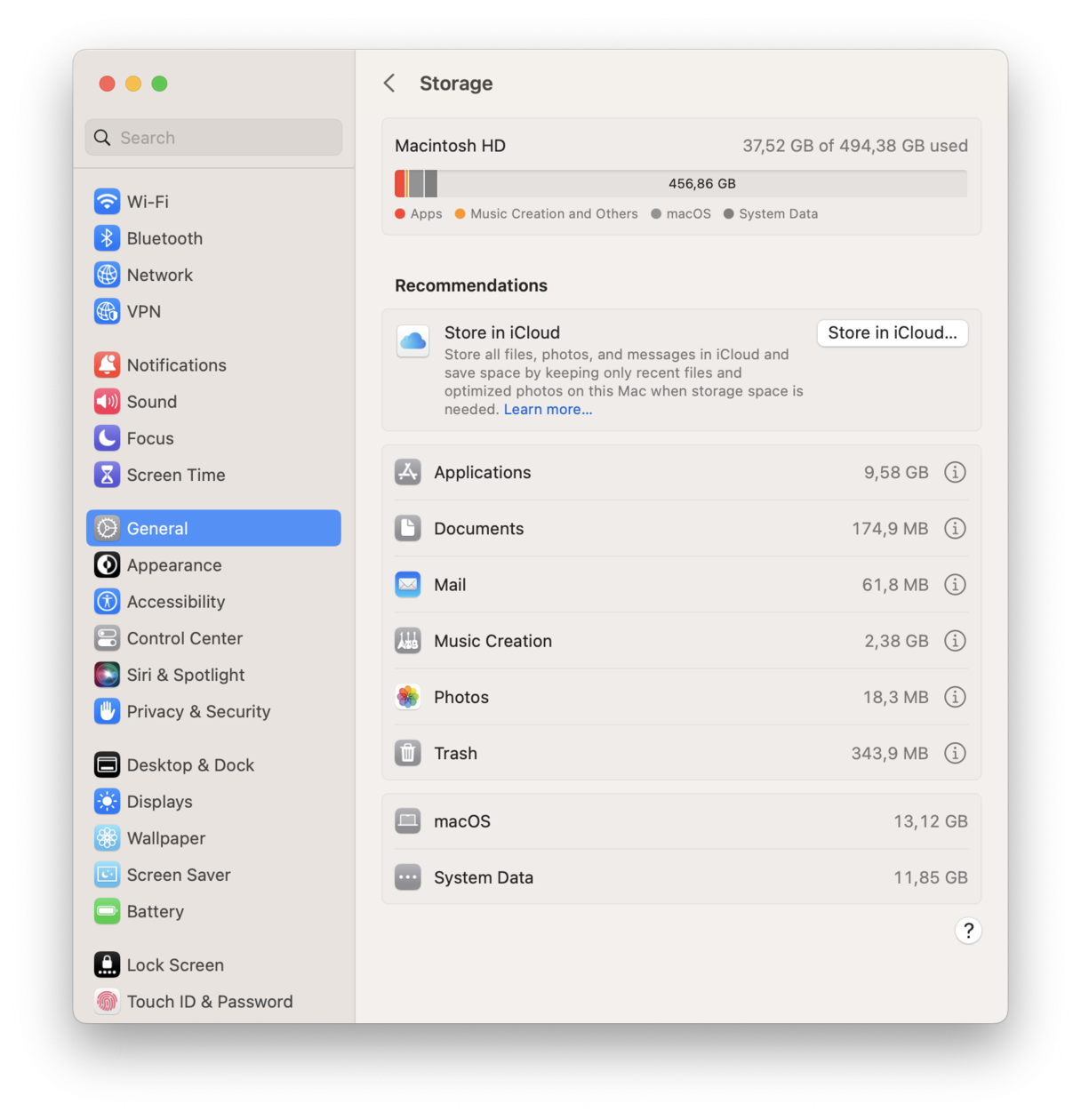Click the 343,9 MB Trash size

890,753
